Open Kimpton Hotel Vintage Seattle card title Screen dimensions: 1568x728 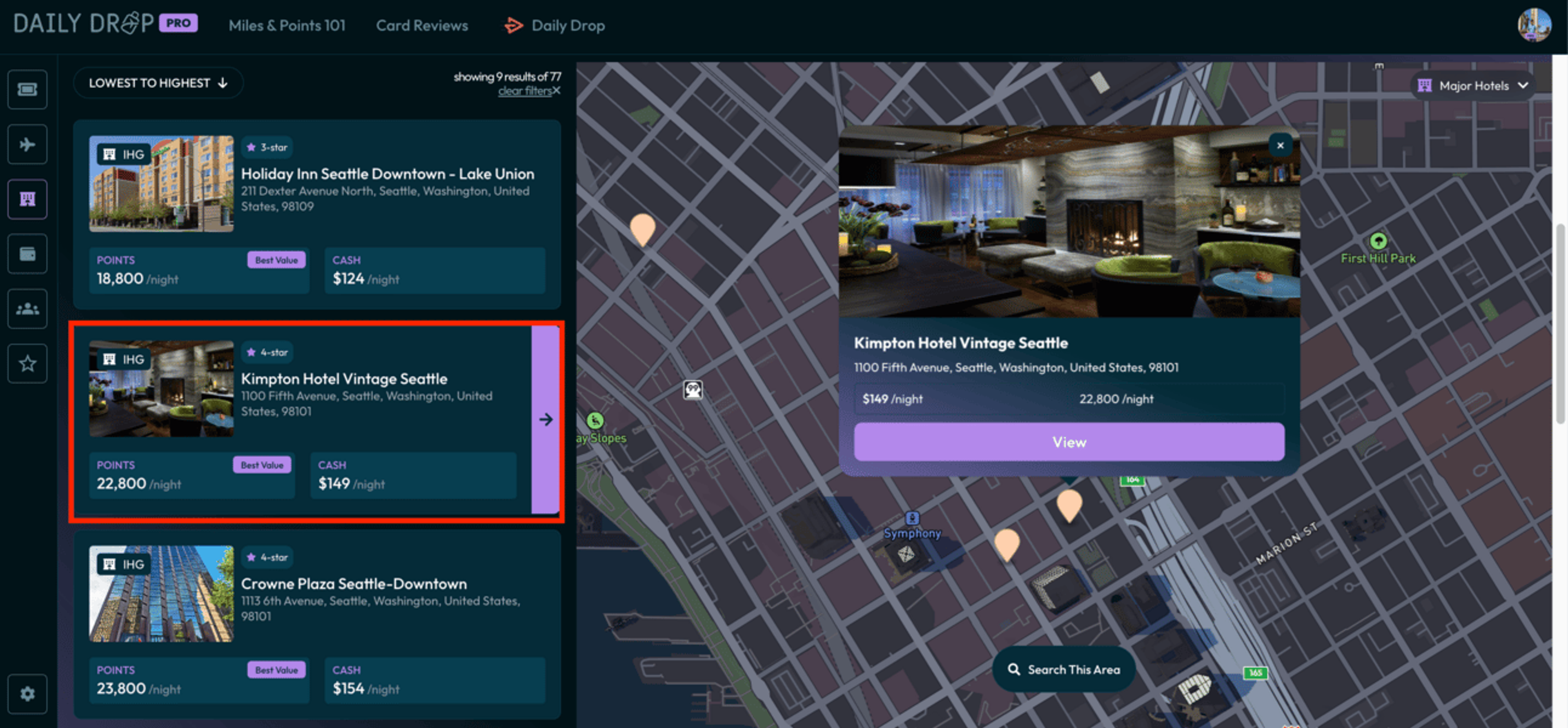pos(344,378)
